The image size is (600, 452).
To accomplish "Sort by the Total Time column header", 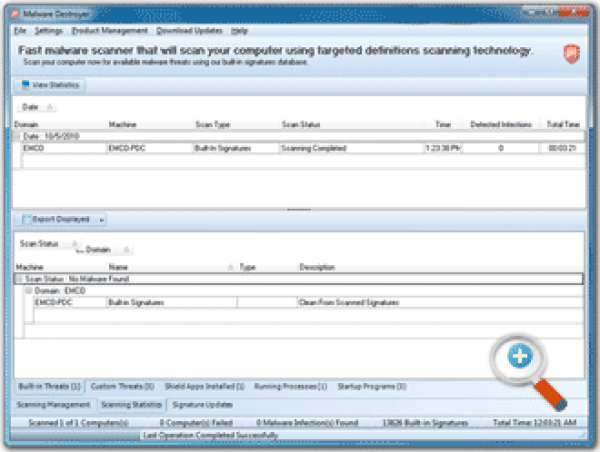I will [563, 124].
